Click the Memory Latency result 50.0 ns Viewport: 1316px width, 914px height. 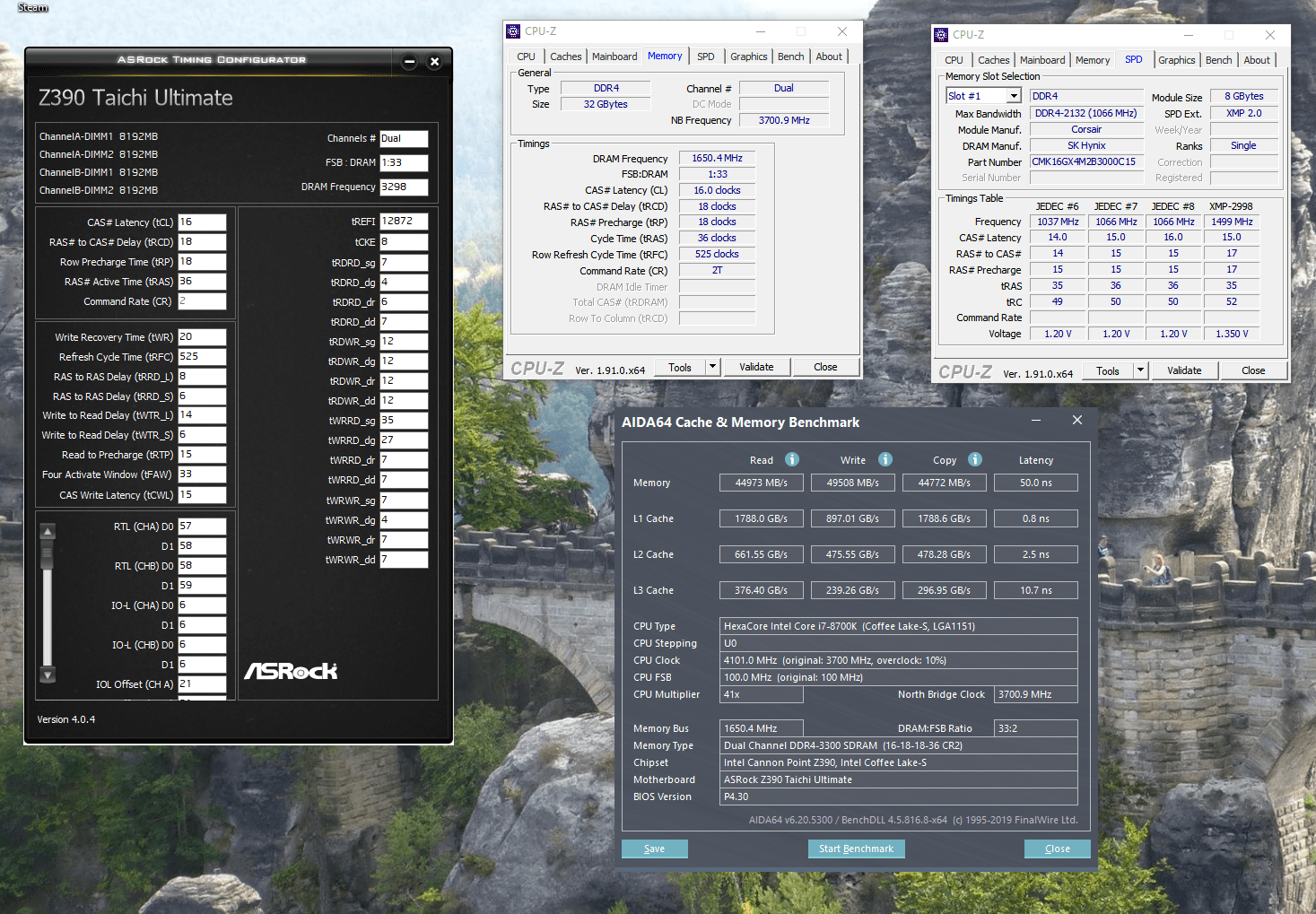[x=1036, y=483]
